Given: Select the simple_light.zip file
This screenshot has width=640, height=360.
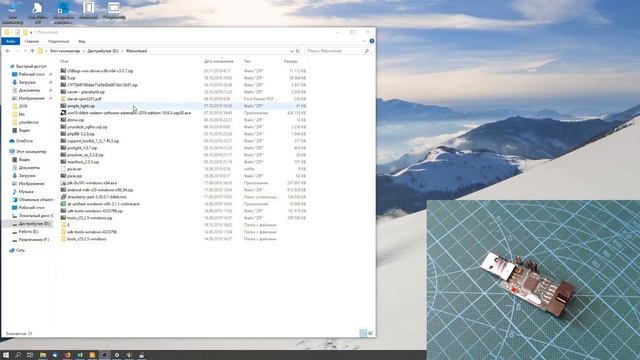Looking at the screenshot, I should [78, 106].
